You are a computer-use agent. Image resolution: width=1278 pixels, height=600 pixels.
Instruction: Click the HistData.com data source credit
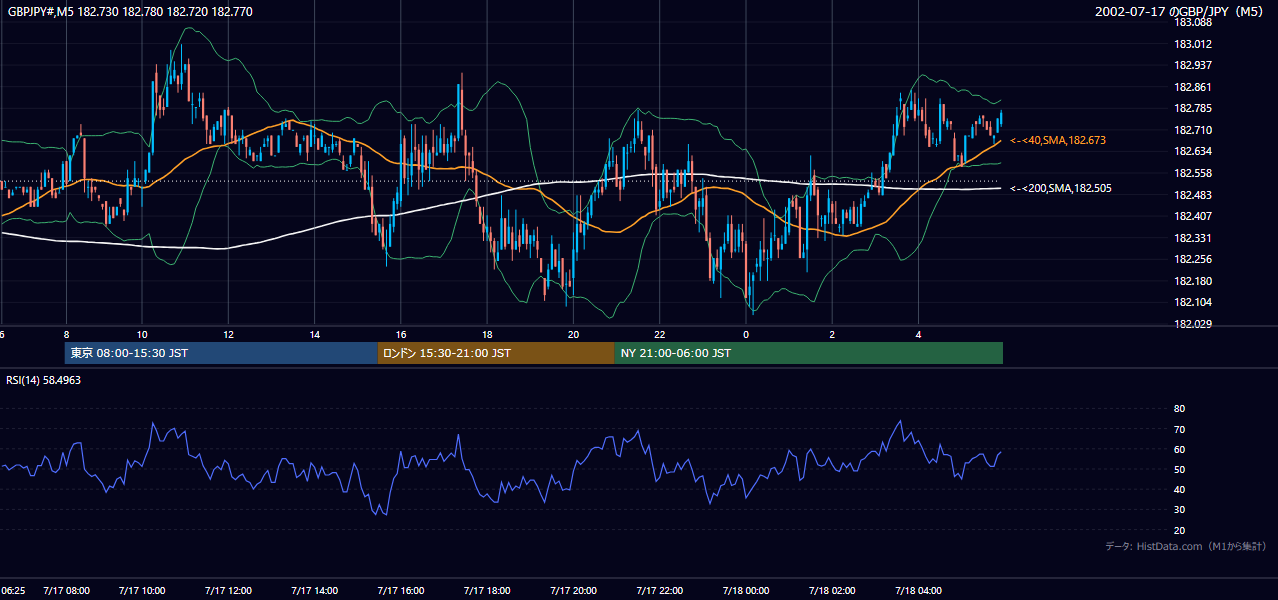click(1186, 546)
